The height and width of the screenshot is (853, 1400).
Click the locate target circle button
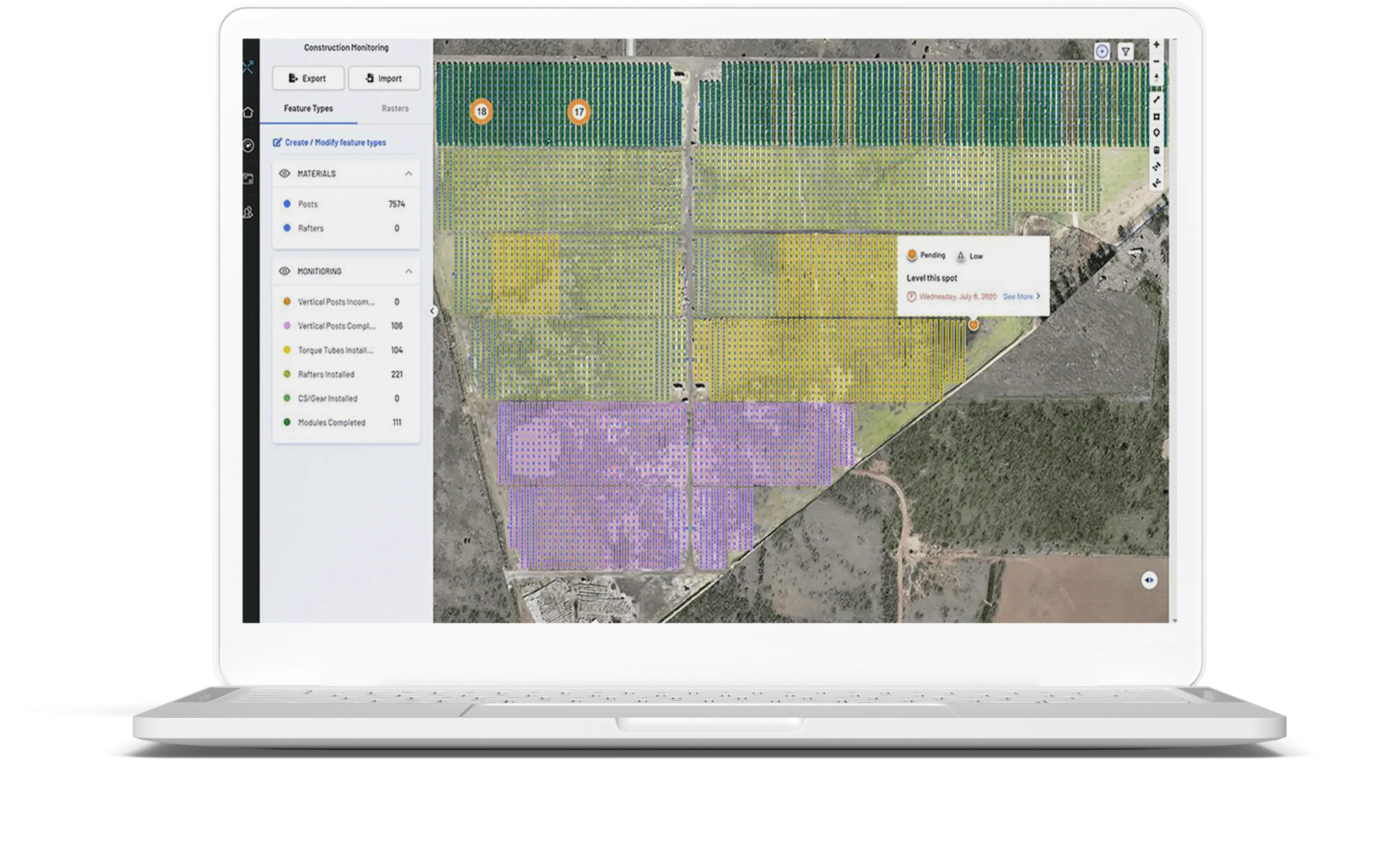click(1102, 52)
